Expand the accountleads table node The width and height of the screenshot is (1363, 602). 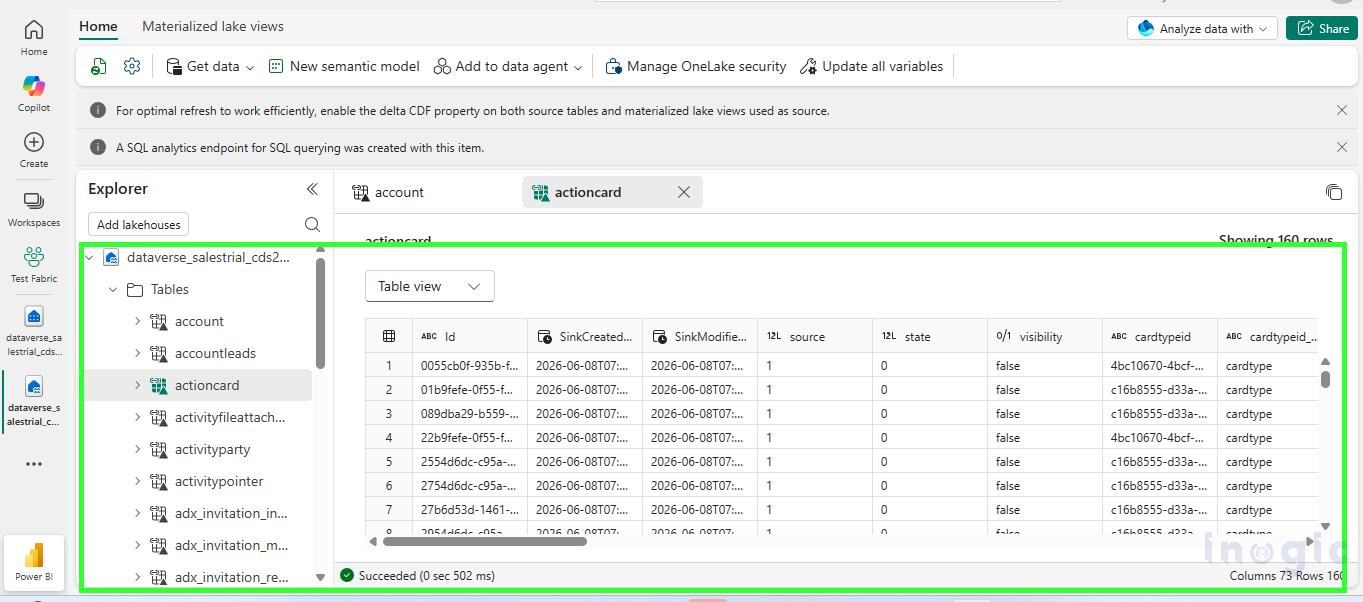(137, 353)
